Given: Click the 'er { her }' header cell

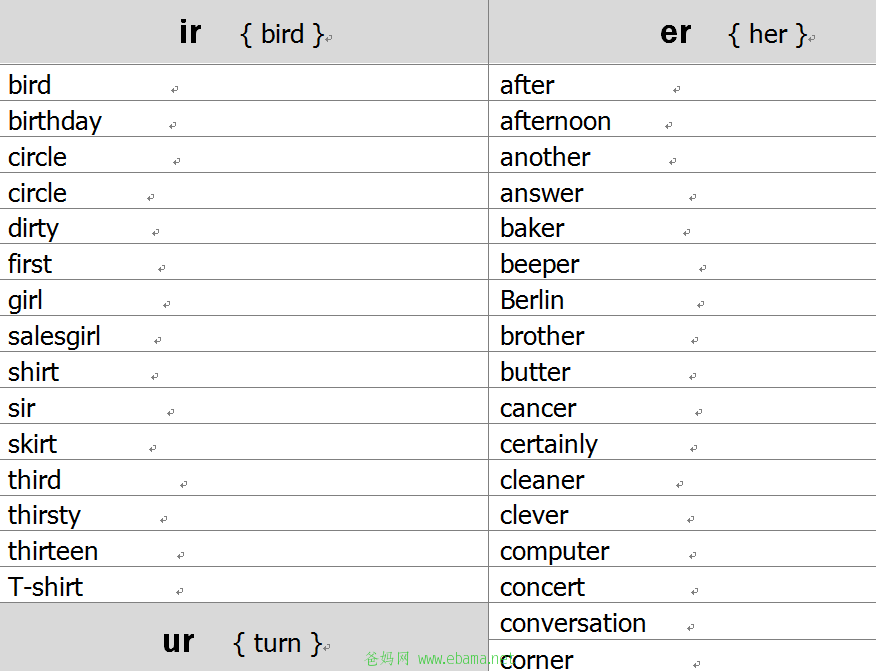Looking at the screenshot, I should [682, 32].
